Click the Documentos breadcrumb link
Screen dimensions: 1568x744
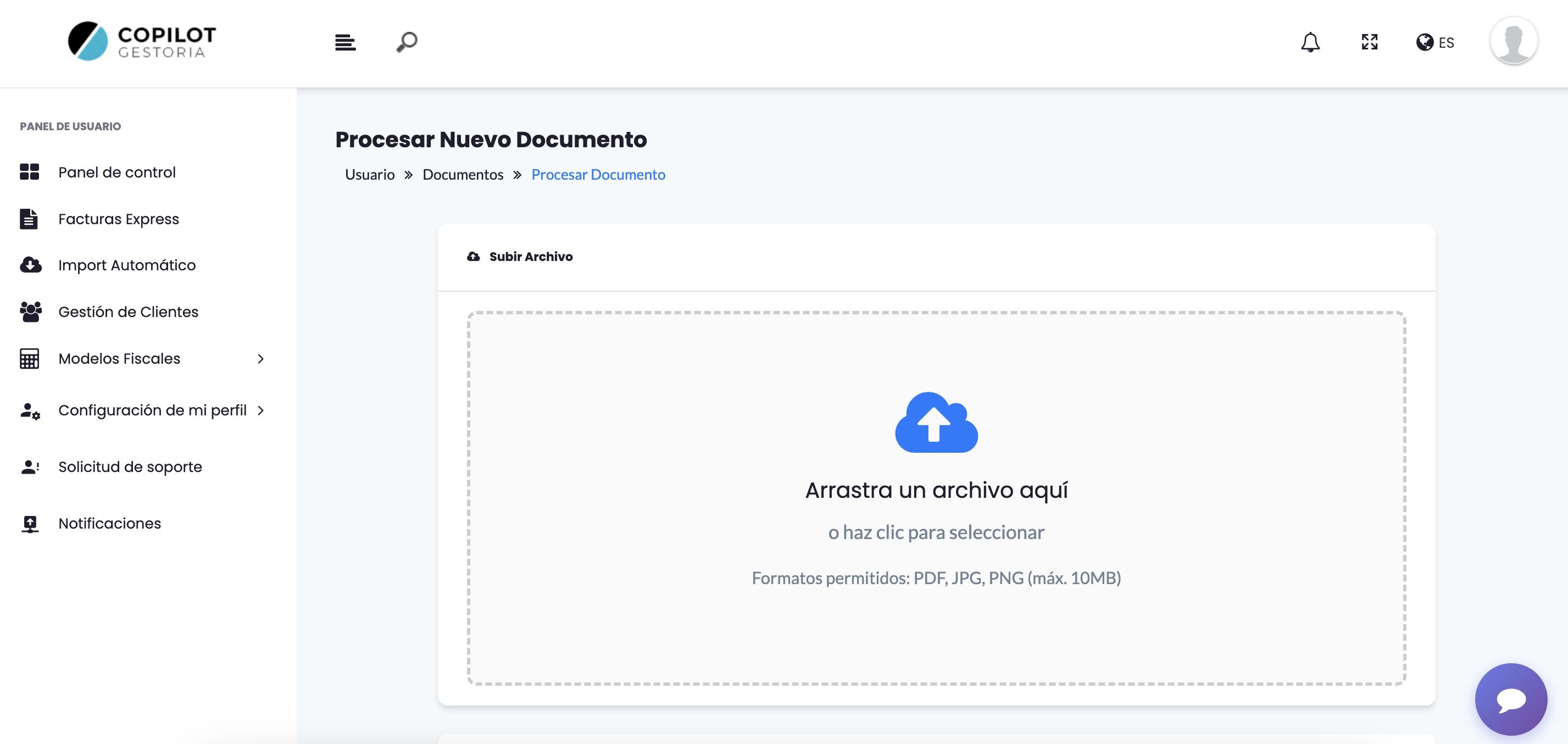[x=463, y=175]
